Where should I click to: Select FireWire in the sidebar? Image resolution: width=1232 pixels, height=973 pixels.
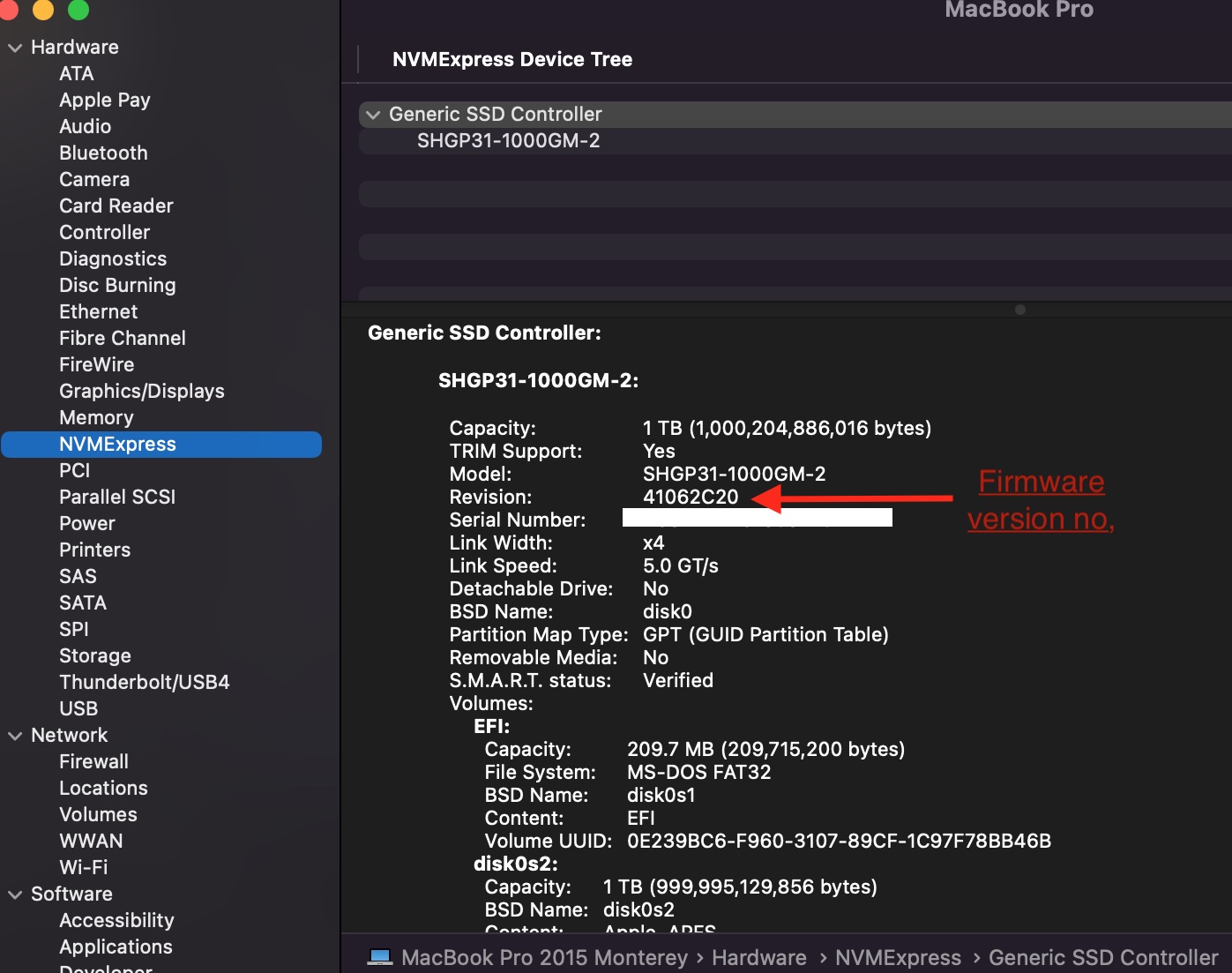(x=97, y=365)
